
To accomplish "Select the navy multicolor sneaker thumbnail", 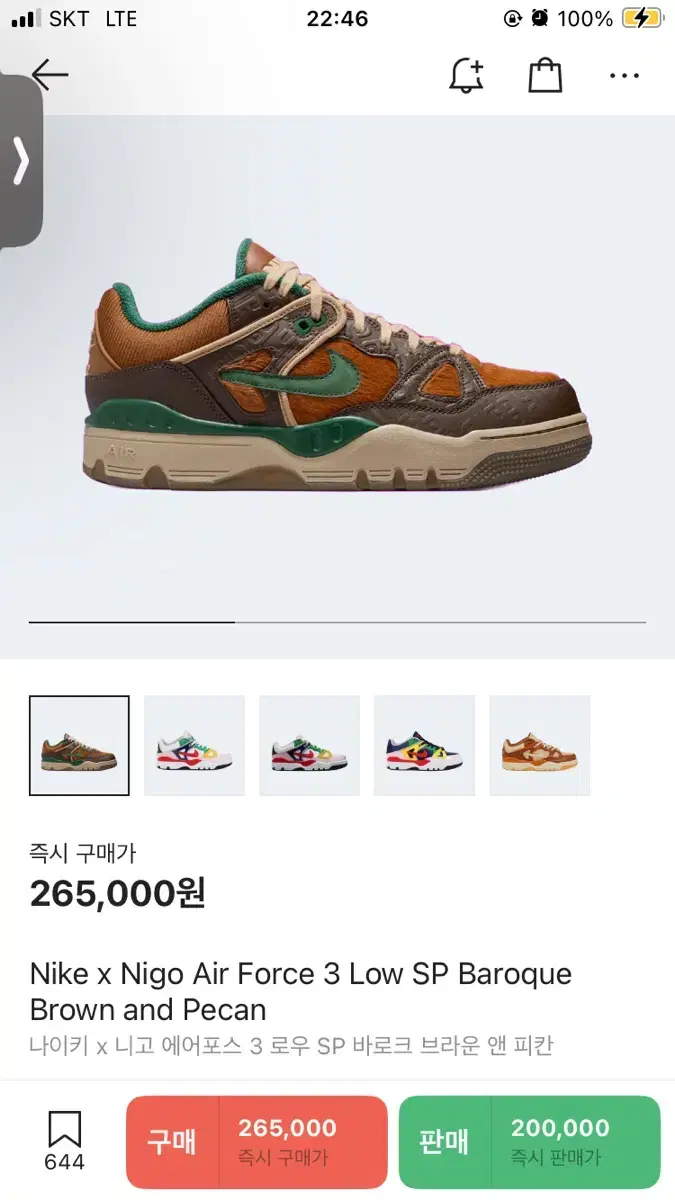I will click(424, 745).
